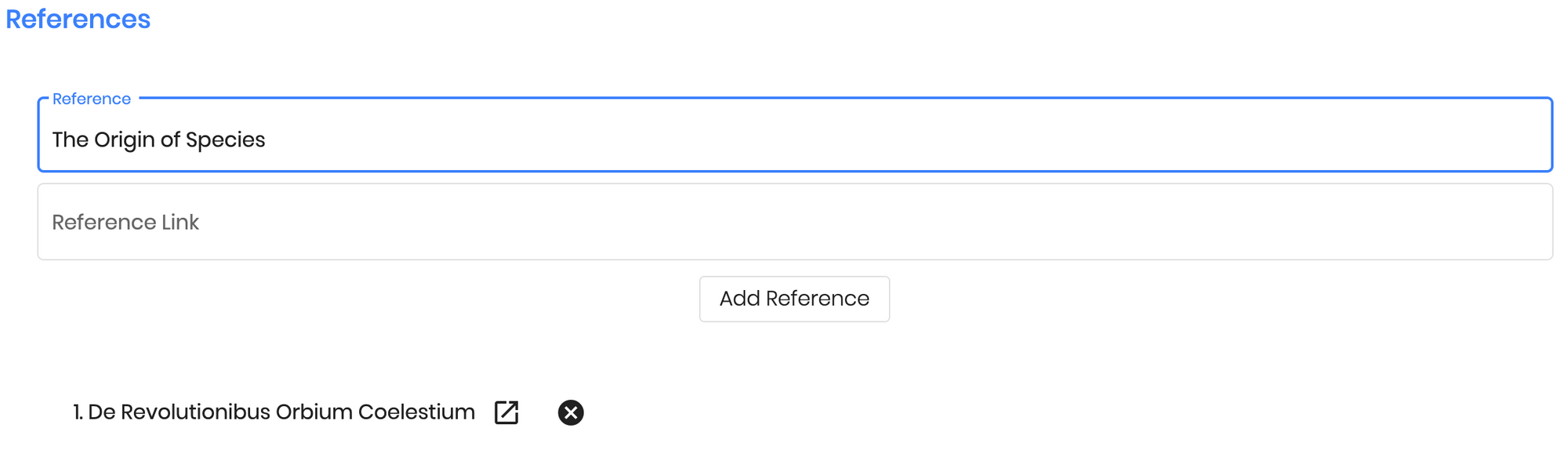Launch the first reference's link icon
The width and height of the screenshot is (1568, 457).
506,412
